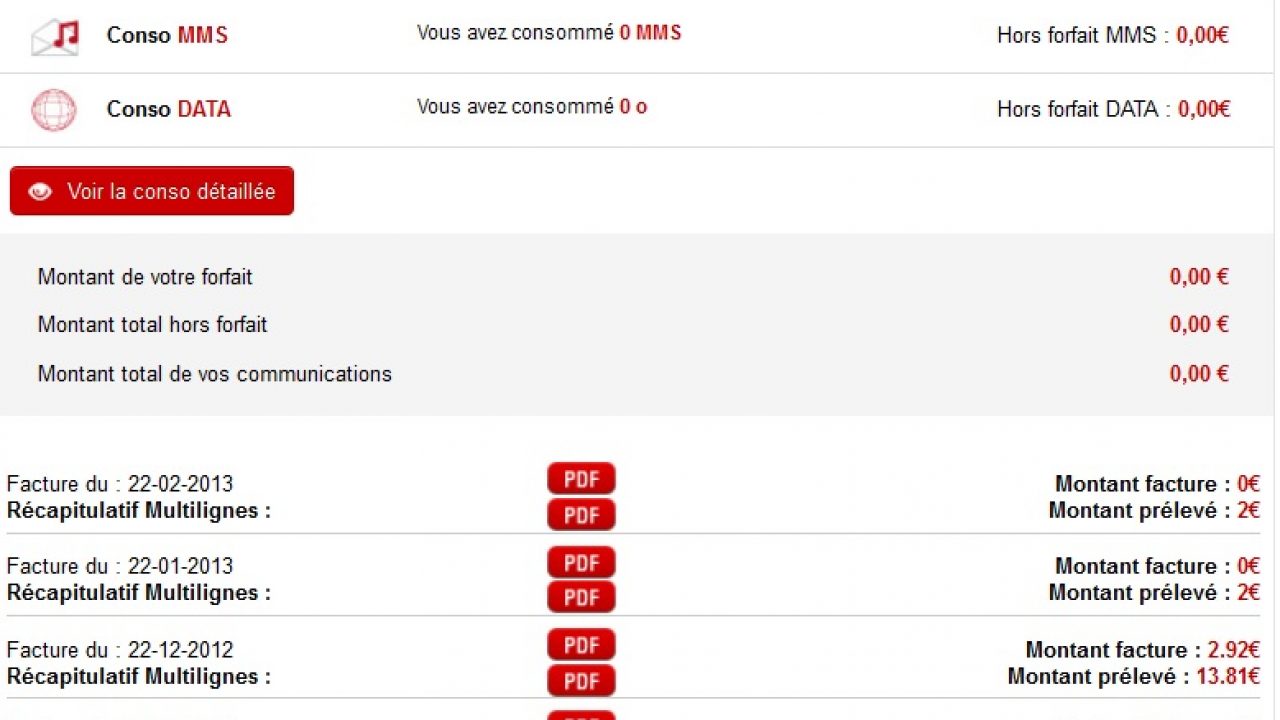The image size is (1280, 720).
Task: Click the eye icon in conso détaillée button
Action: pos(40,192)
